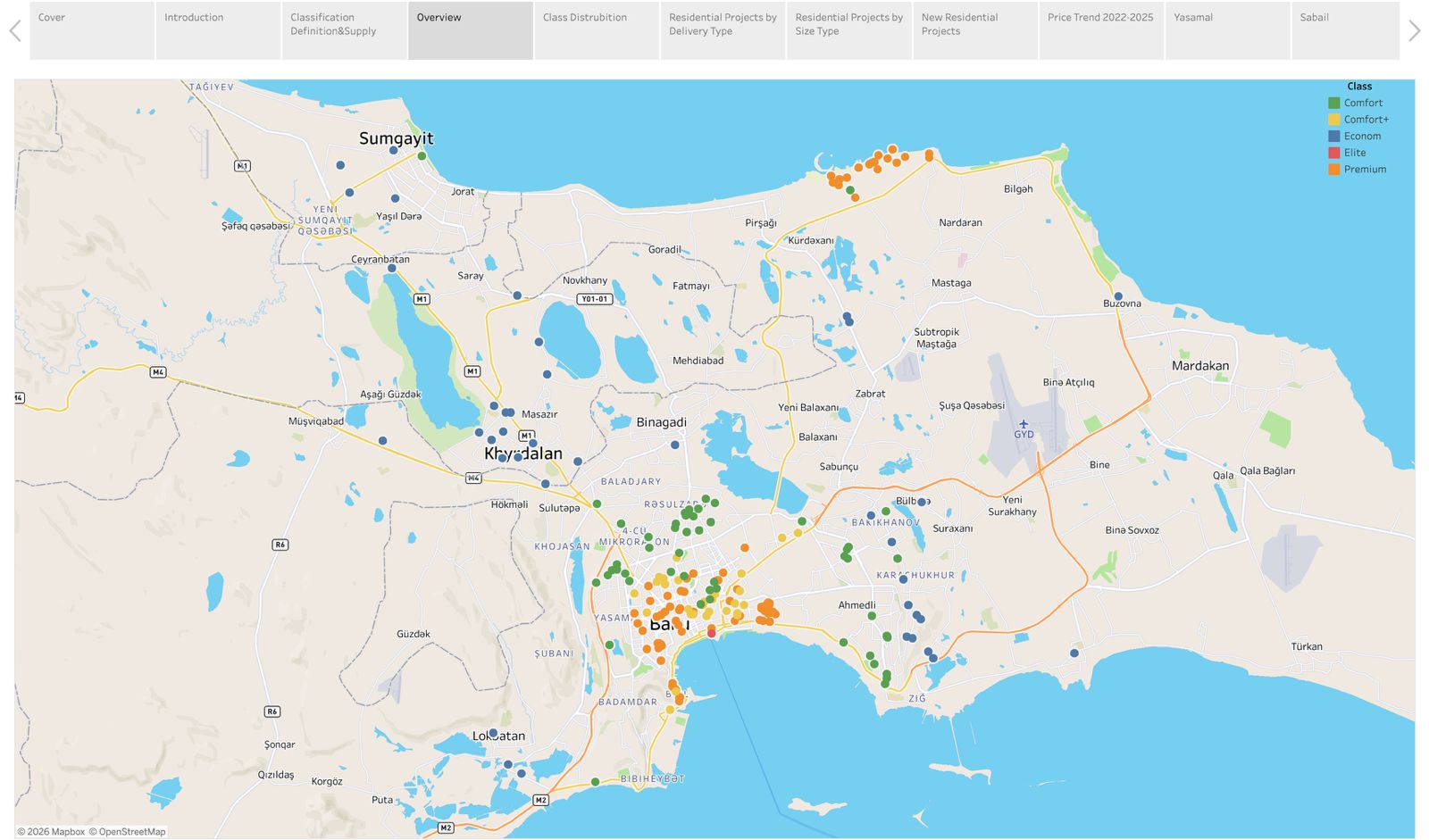Viewport: 1429px width, 840px height.
Task: Open the Sabail tab
Action: click(1346, 30)
